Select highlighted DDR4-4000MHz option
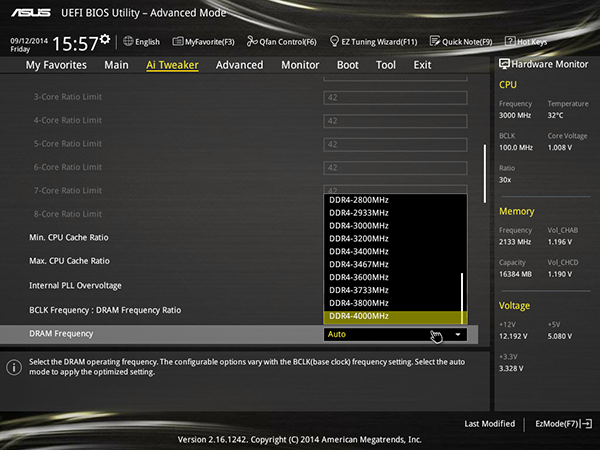 coord(393,316)
